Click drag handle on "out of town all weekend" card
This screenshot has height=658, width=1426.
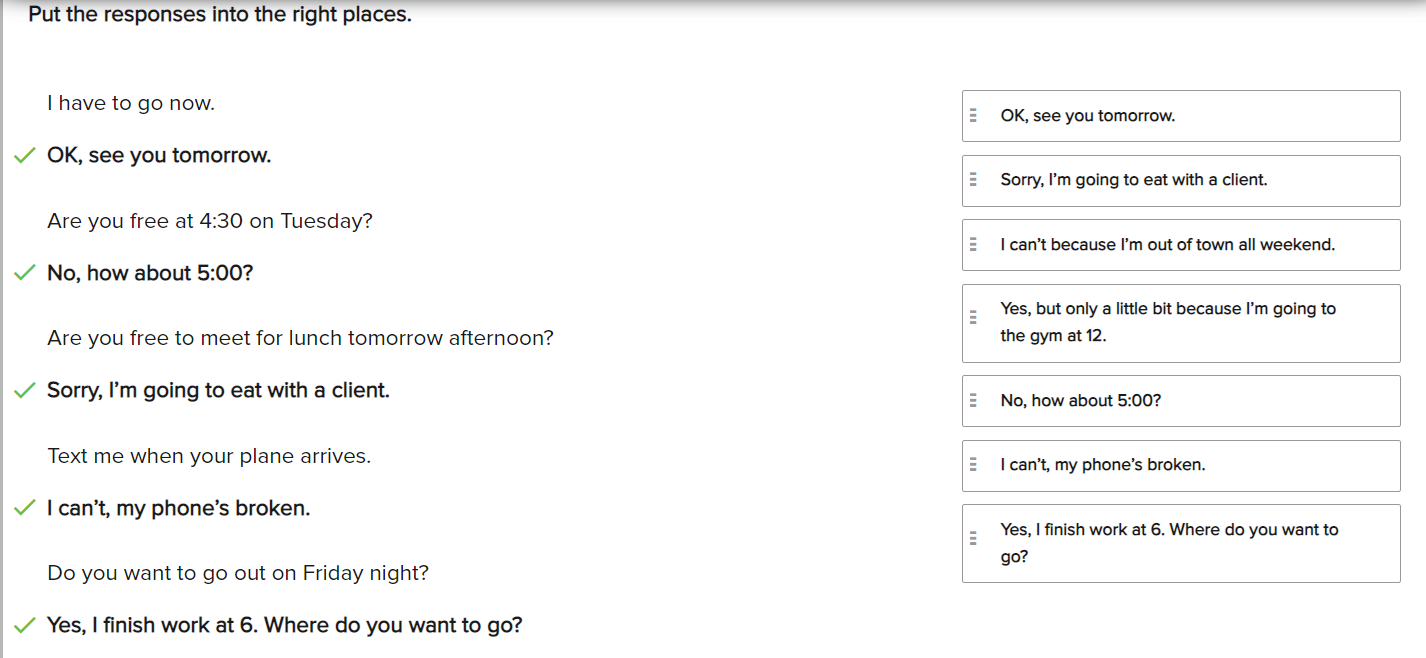[x=973, y=245]
